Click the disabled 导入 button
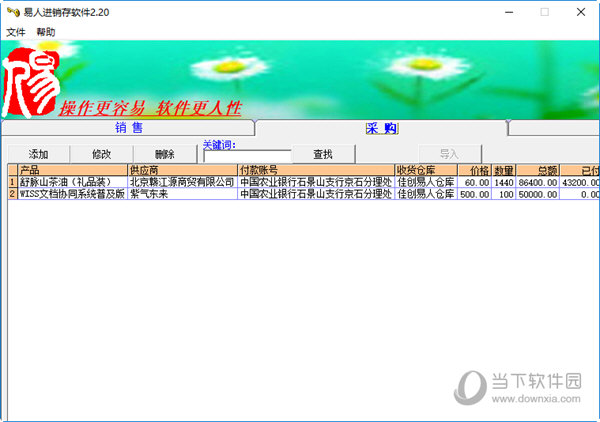This screenshot has width=600, height=422. pos(449,154)
